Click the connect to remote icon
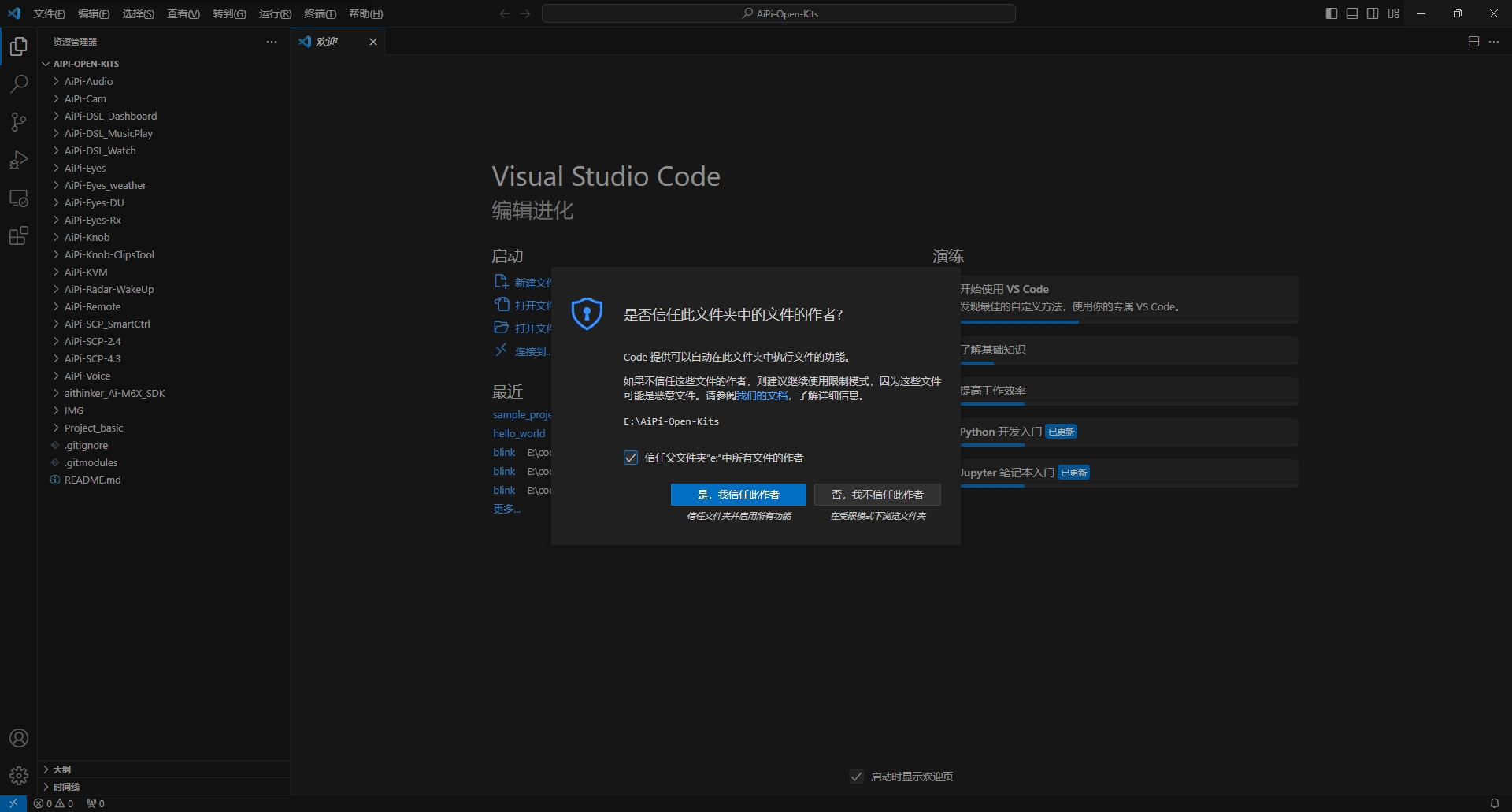Image resolution: width=1512 pixels, height=812 pixels. pyautogui.click(x=501, y=350)
